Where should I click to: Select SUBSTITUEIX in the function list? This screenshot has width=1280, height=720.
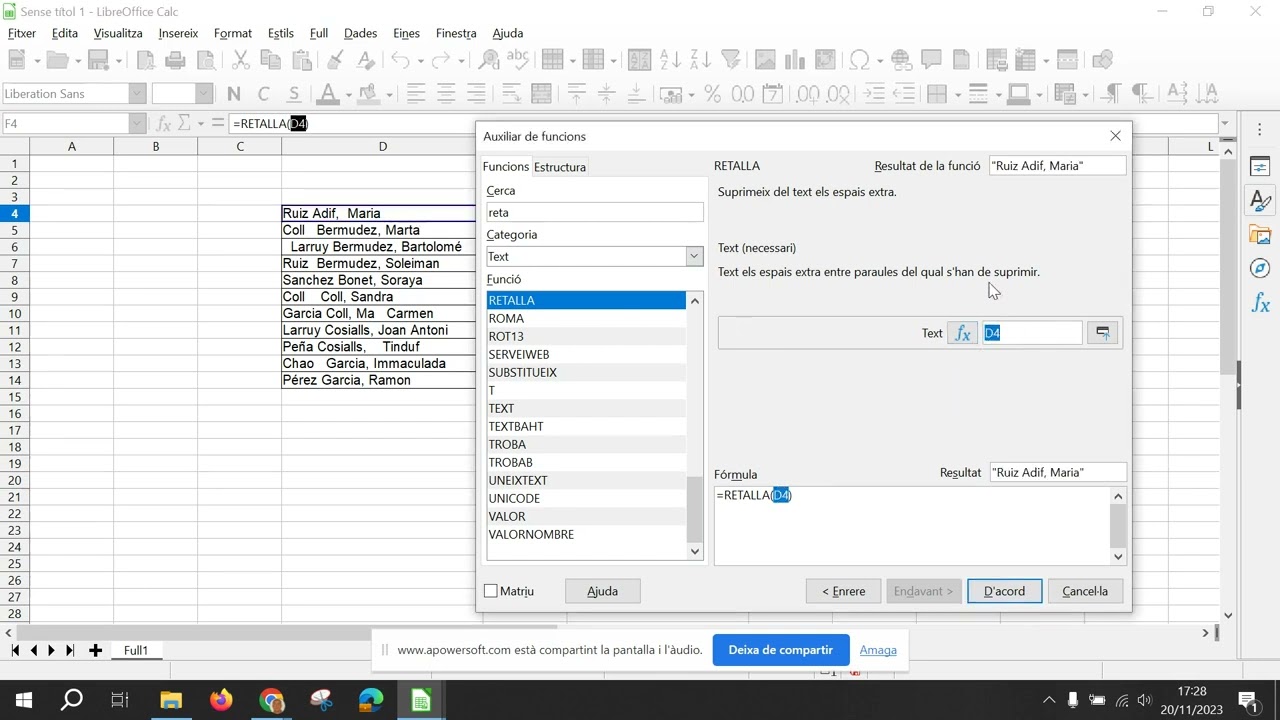(586, 372)
